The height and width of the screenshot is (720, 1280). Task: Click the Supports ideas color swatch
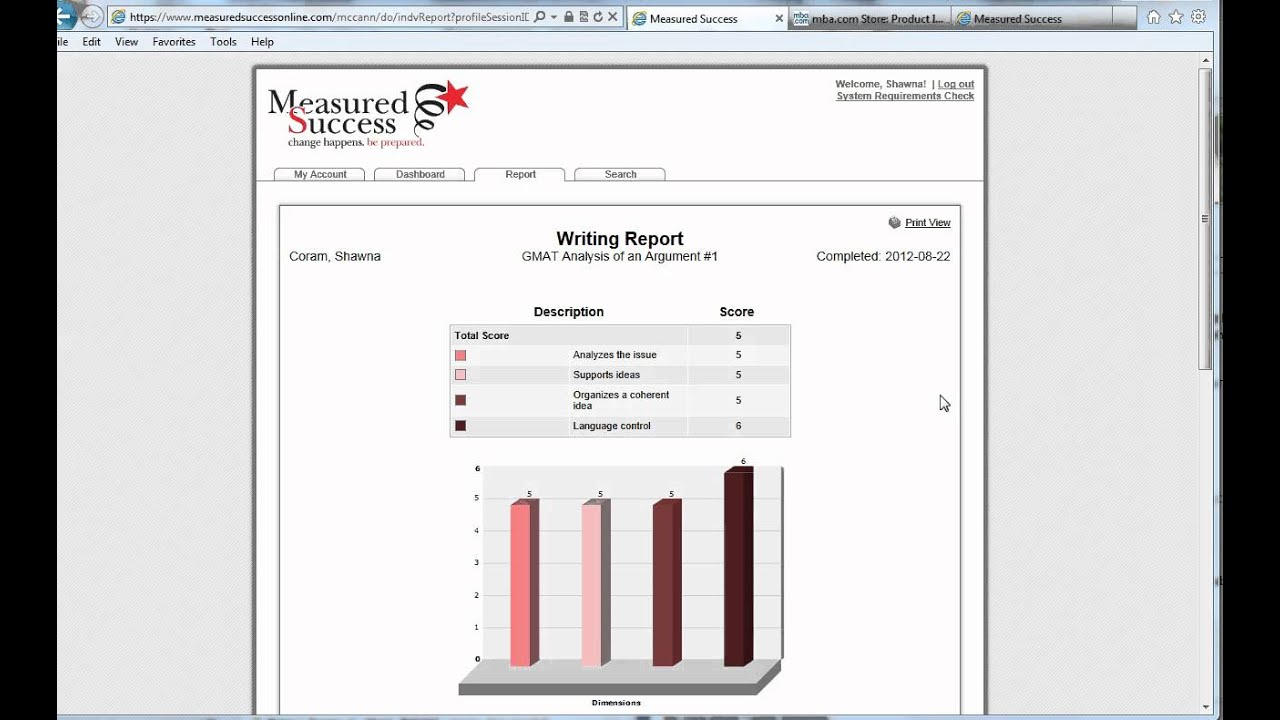pos(460,375)
